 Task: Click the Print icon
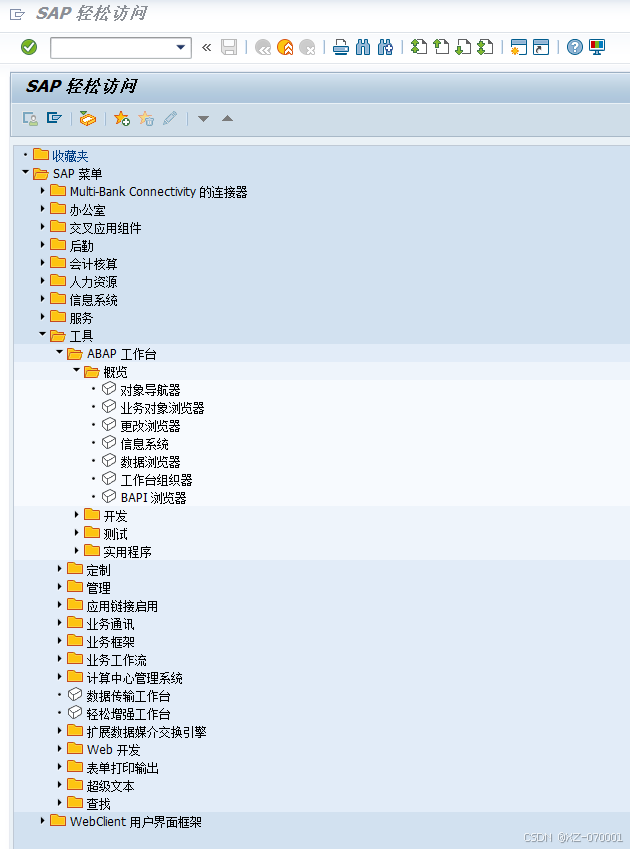(341, 48)
